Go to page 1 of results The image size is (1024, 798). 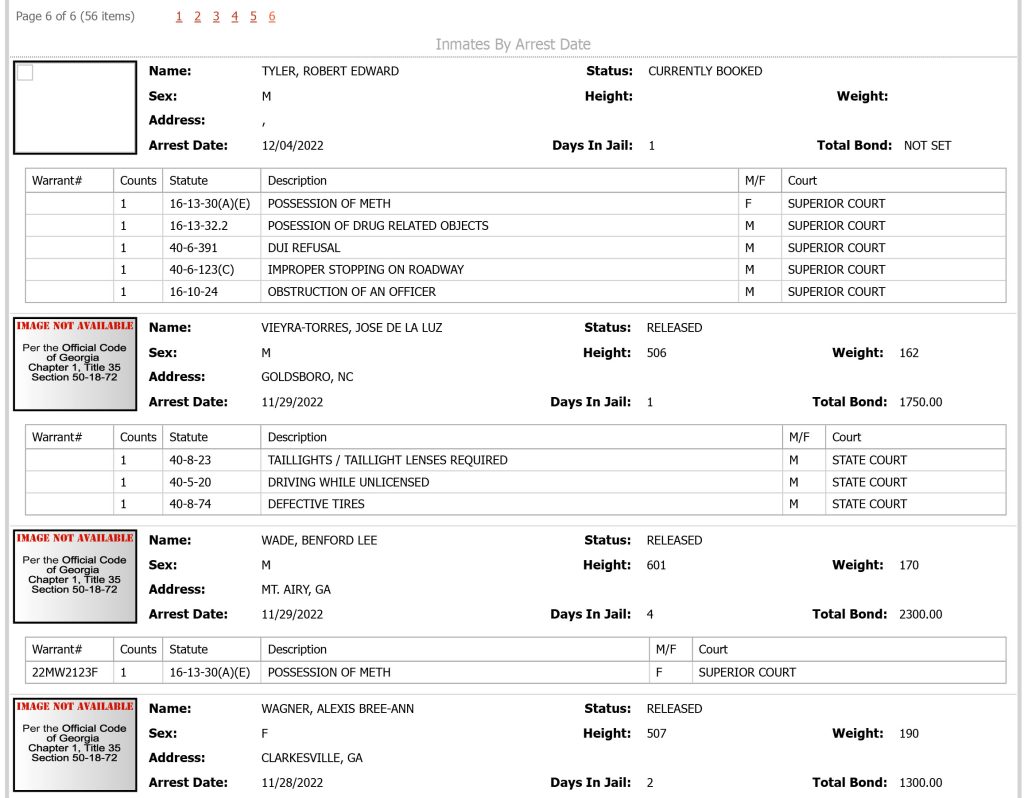tap(179, 16)
